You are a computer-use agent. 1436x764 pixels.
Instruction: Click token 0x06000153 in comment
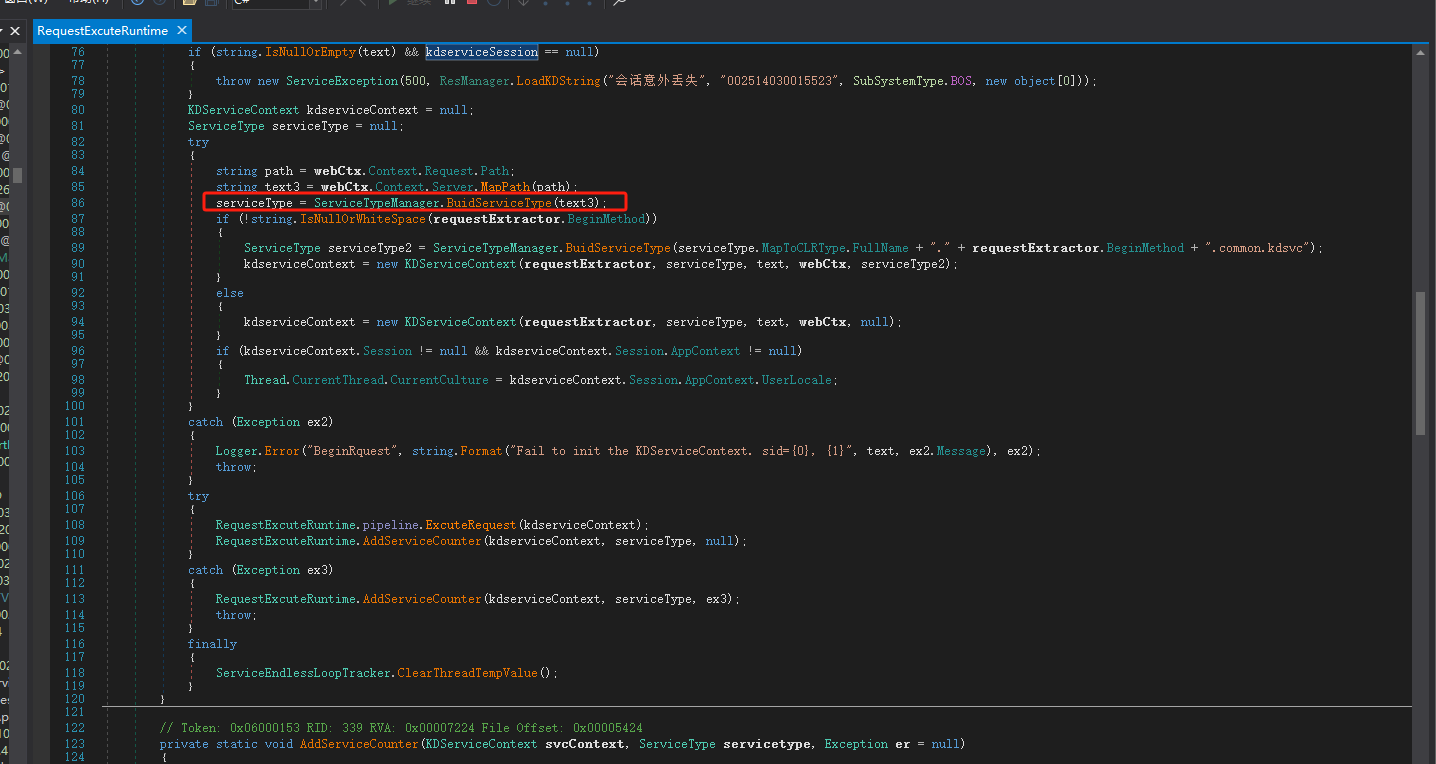pyautogui.click(x=265, y=728)
